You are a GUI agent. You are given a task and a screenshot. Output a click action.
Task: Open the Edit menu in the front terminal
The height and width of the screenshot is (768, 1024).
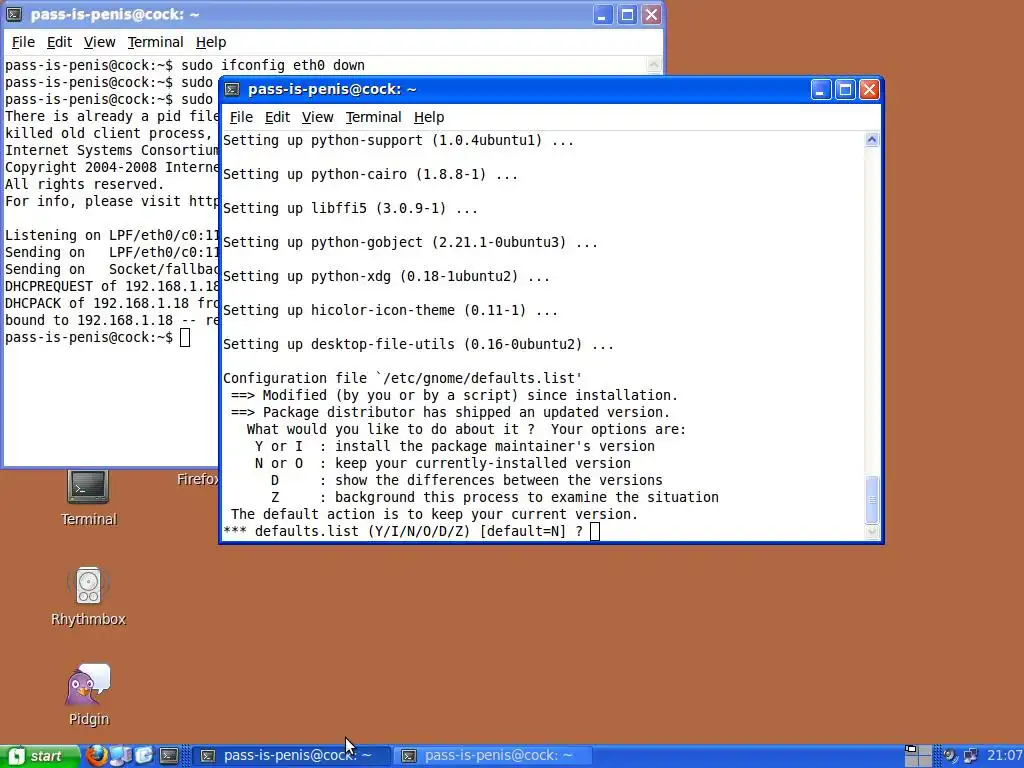tap(277, 117)
